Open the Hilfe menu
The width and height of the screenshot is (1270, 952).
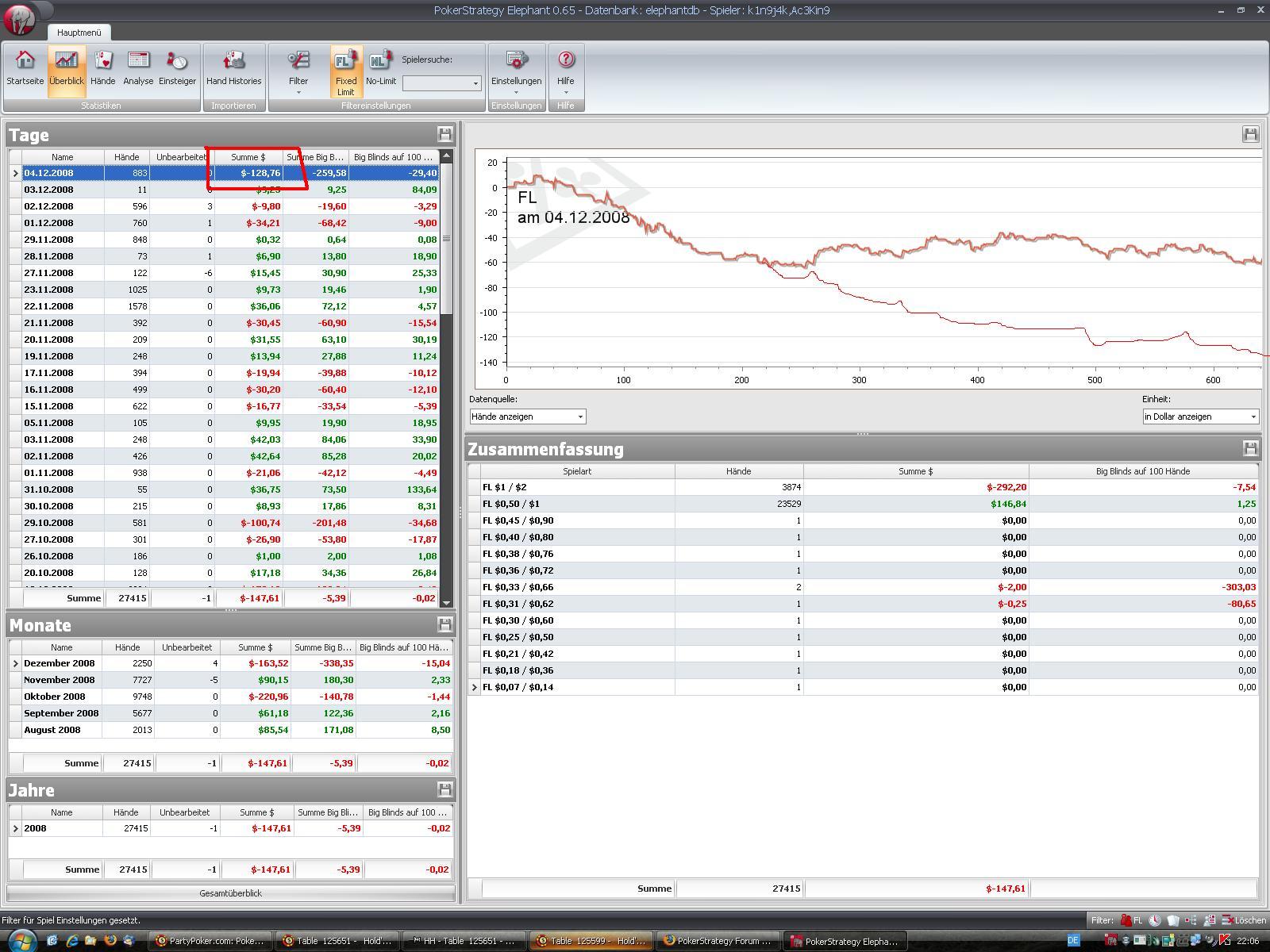(566, 71)
